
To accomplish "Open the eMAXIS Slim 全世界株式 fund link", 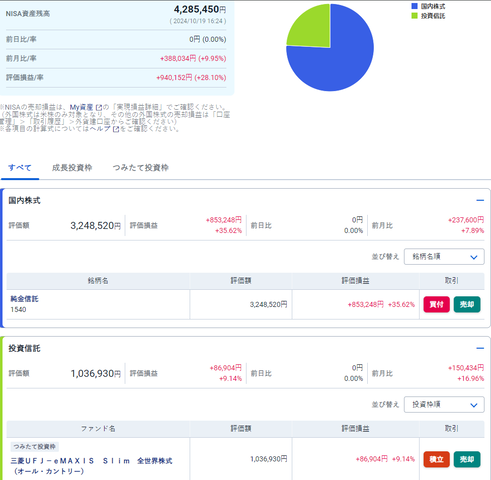I will pos(91,466).
